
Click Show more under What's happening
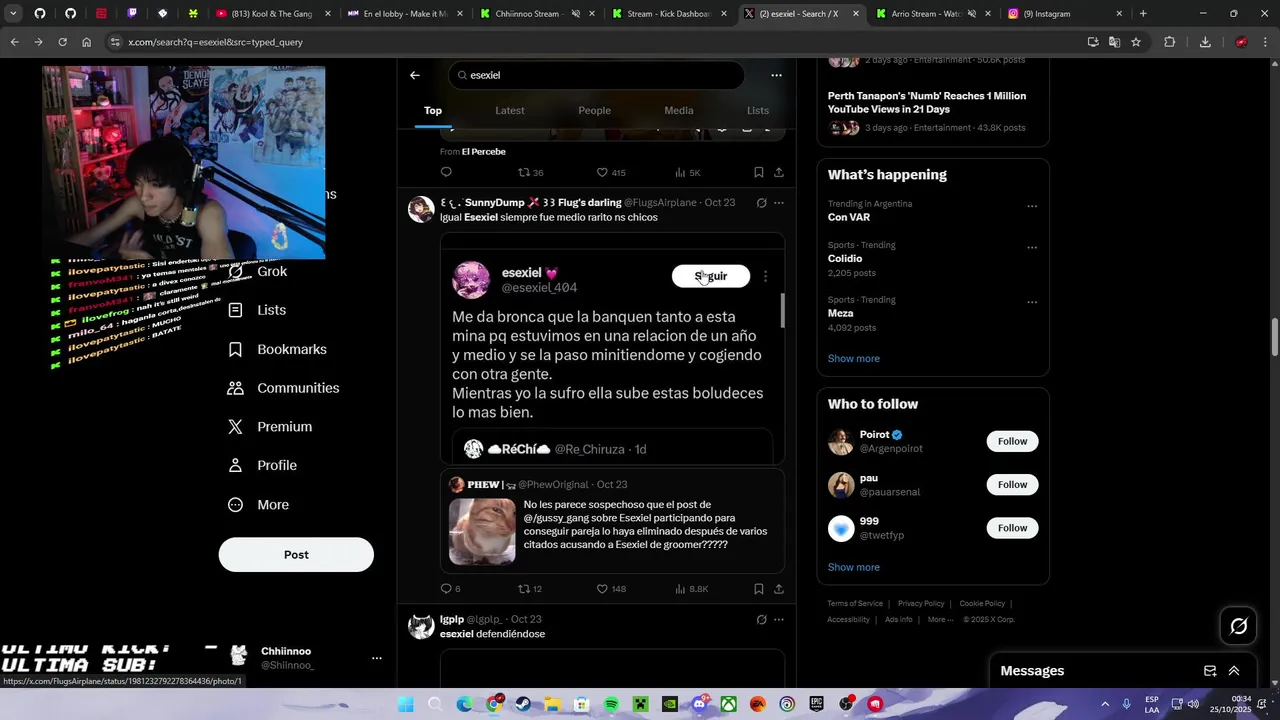[x=853, y=359]
